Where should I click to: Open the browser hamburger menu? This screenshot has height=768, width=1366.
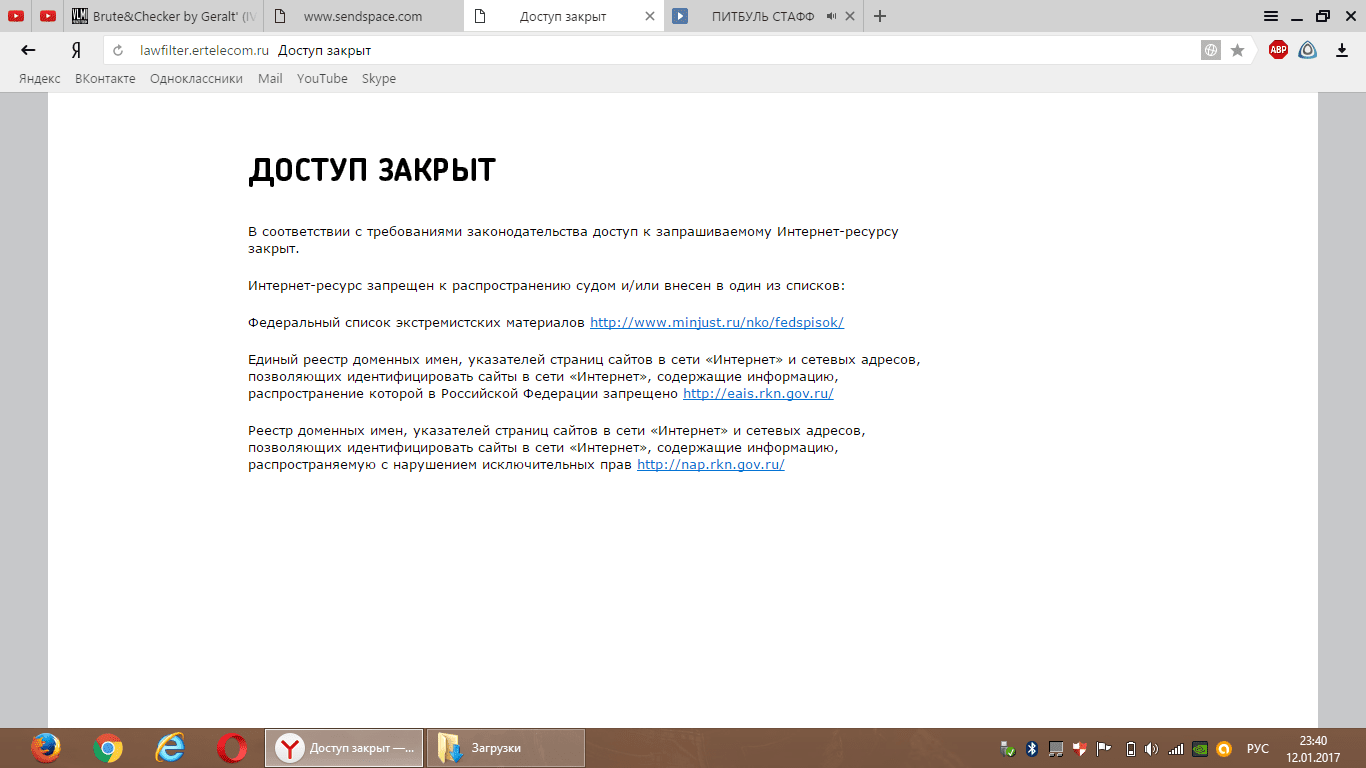(x=1271, y=16)
